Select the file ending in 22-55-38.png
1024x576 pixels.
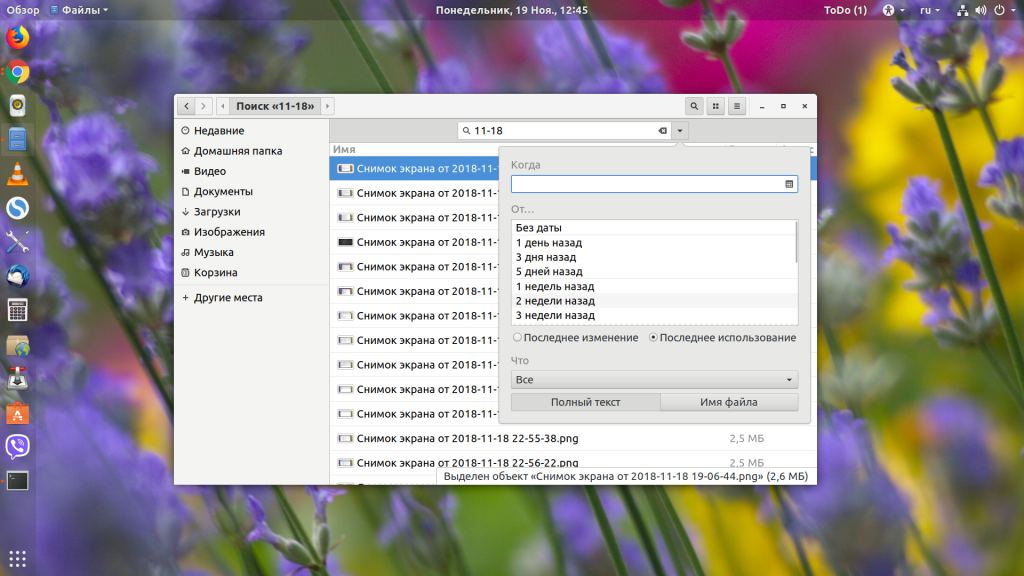point(573,438)
